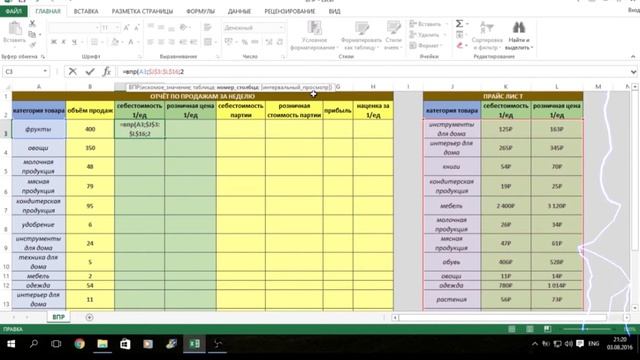Open Windows Start menu
This screenshot has height=360, width=640.
(11, 344)
